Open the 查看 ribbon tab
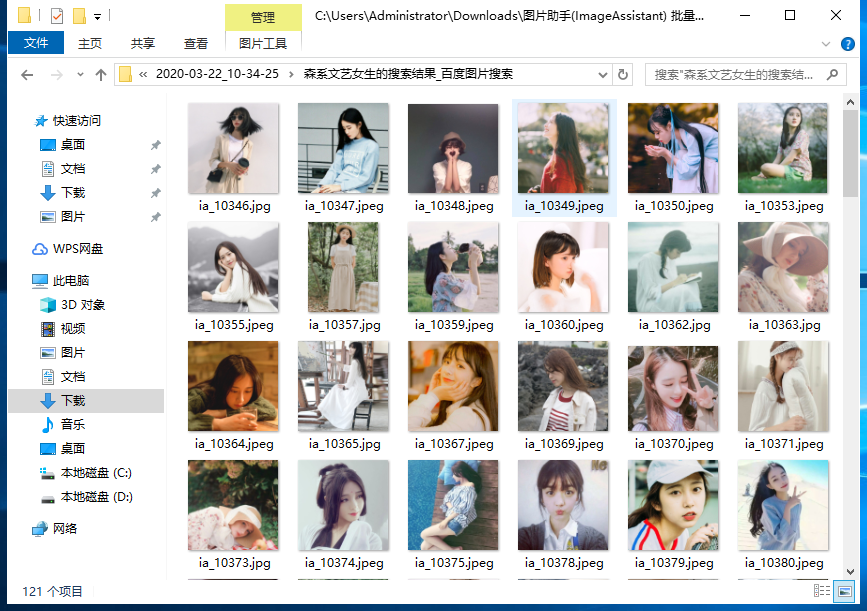Screen dimensions: 867x611 tap(196, 44)
